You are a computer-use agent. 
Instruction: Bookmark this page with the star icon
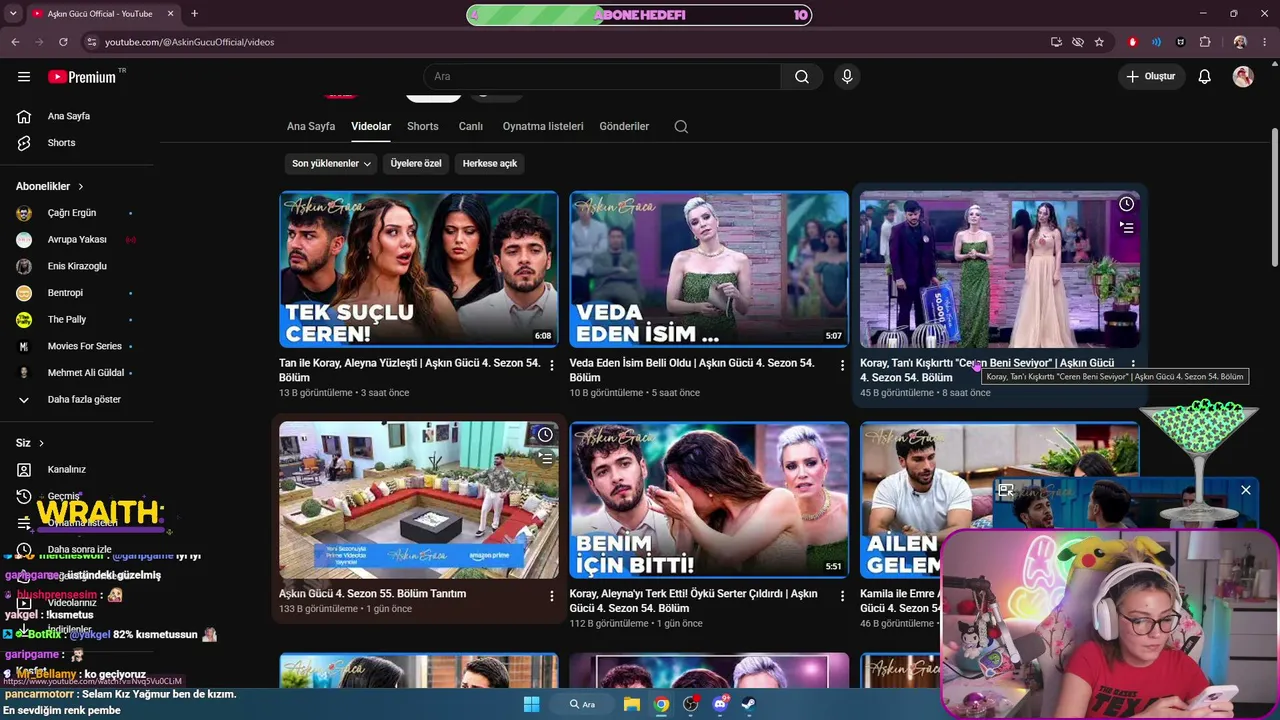coord(1099,42)
